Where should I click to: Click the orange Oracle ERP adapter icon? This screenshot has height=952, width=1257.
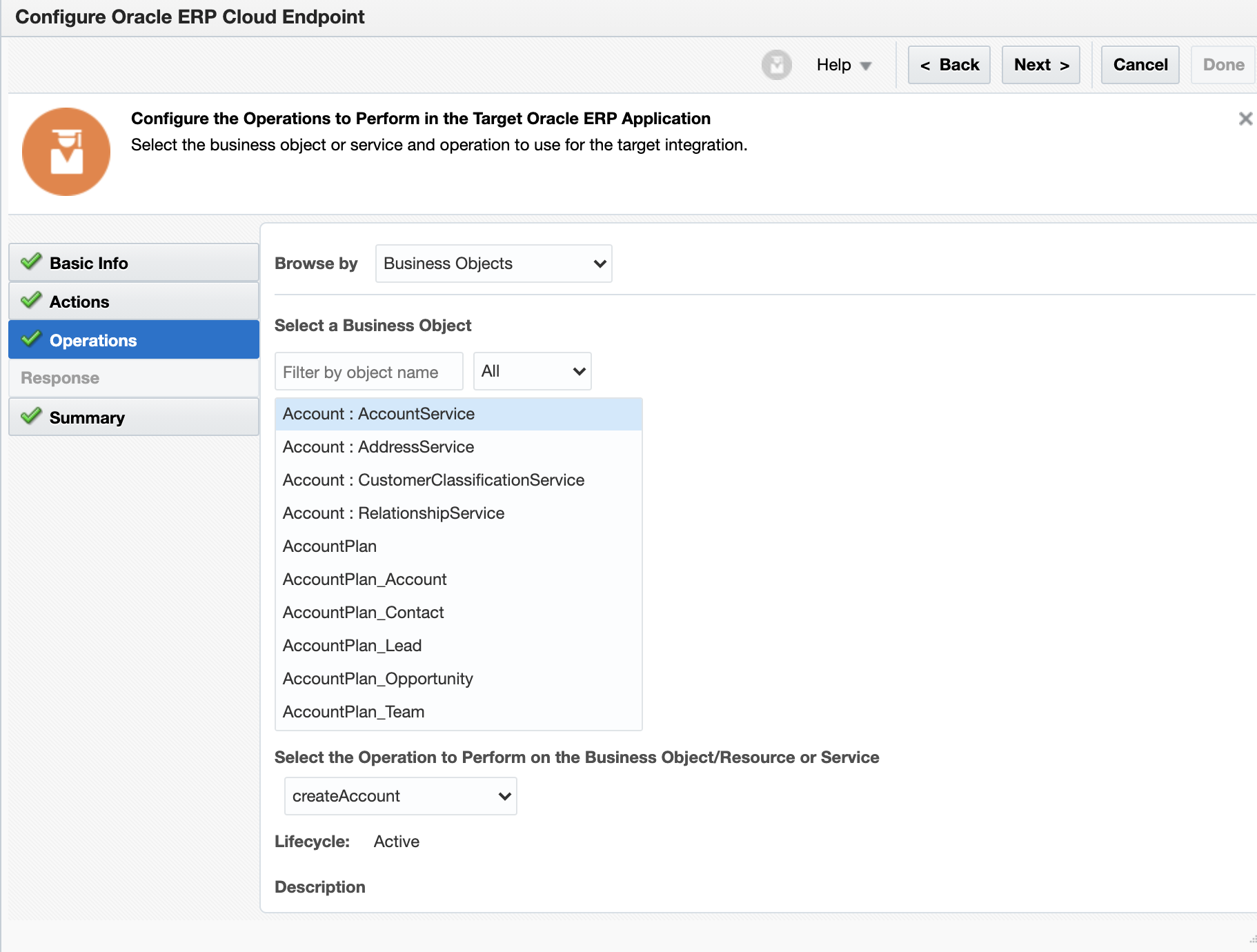pos(66,152)
